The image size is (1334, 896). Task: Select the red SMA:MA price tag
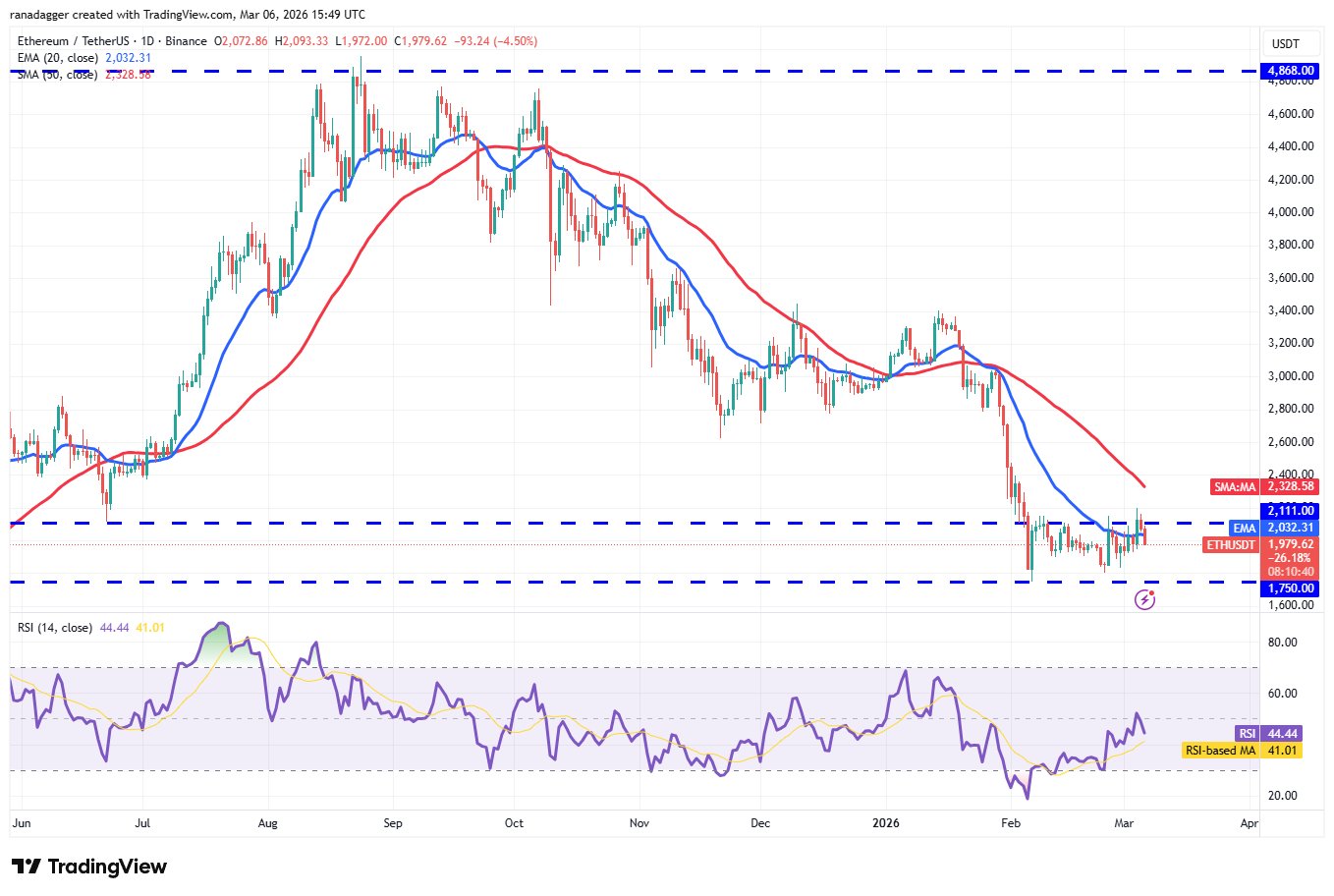1262,486
